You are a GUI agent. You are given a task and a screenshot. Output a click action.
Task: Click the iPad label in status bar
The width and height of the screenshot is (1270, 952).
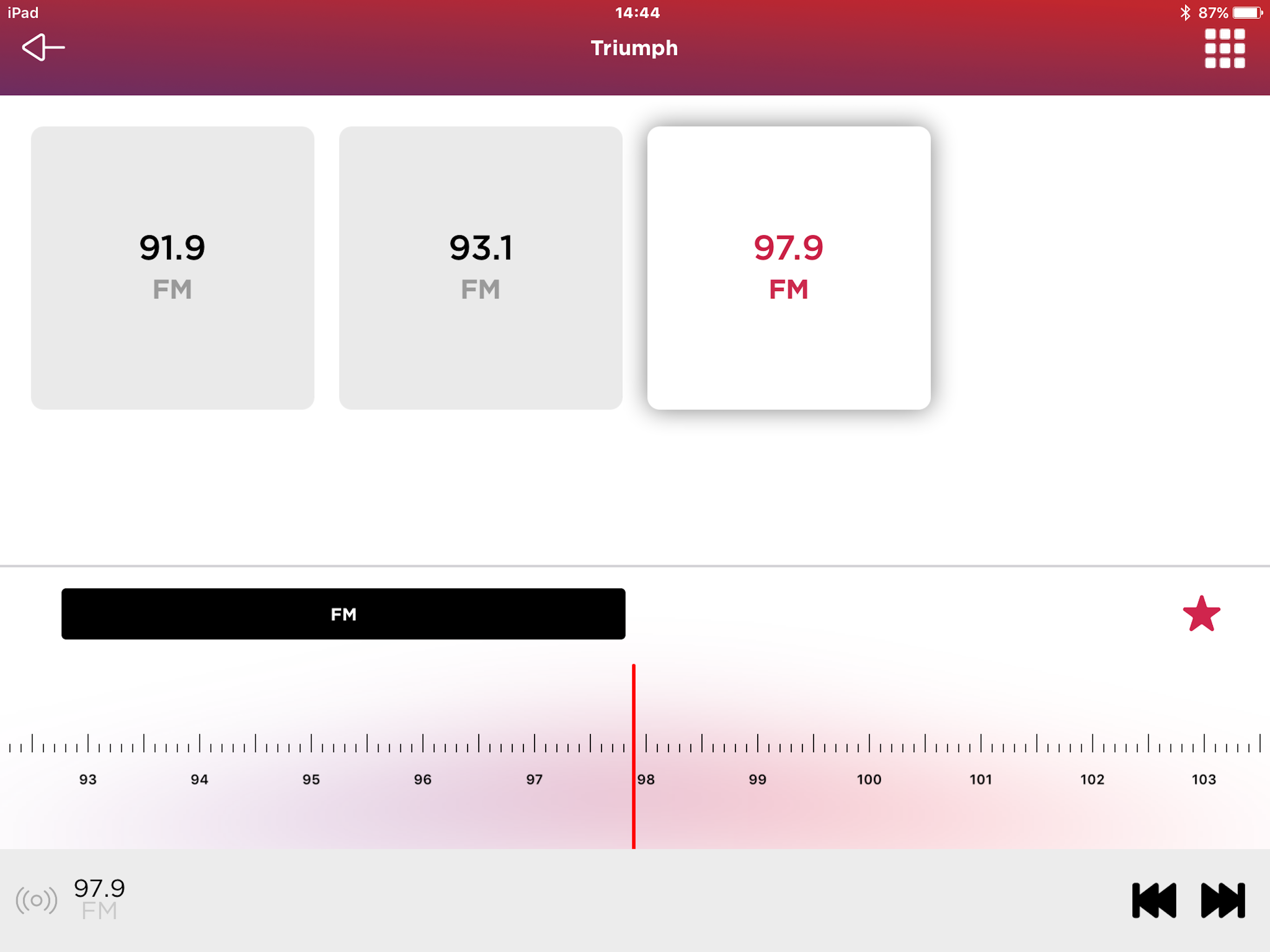coord(23,13)
